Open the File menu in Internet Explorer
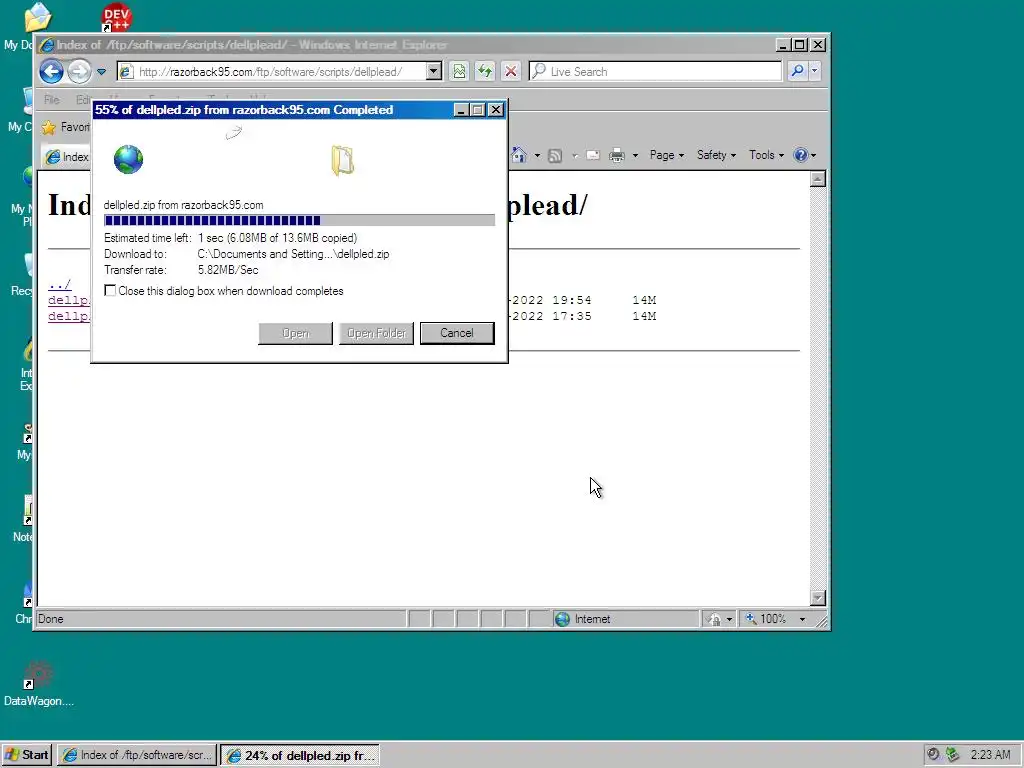The image size is (1024, 768). pos(52,100)
